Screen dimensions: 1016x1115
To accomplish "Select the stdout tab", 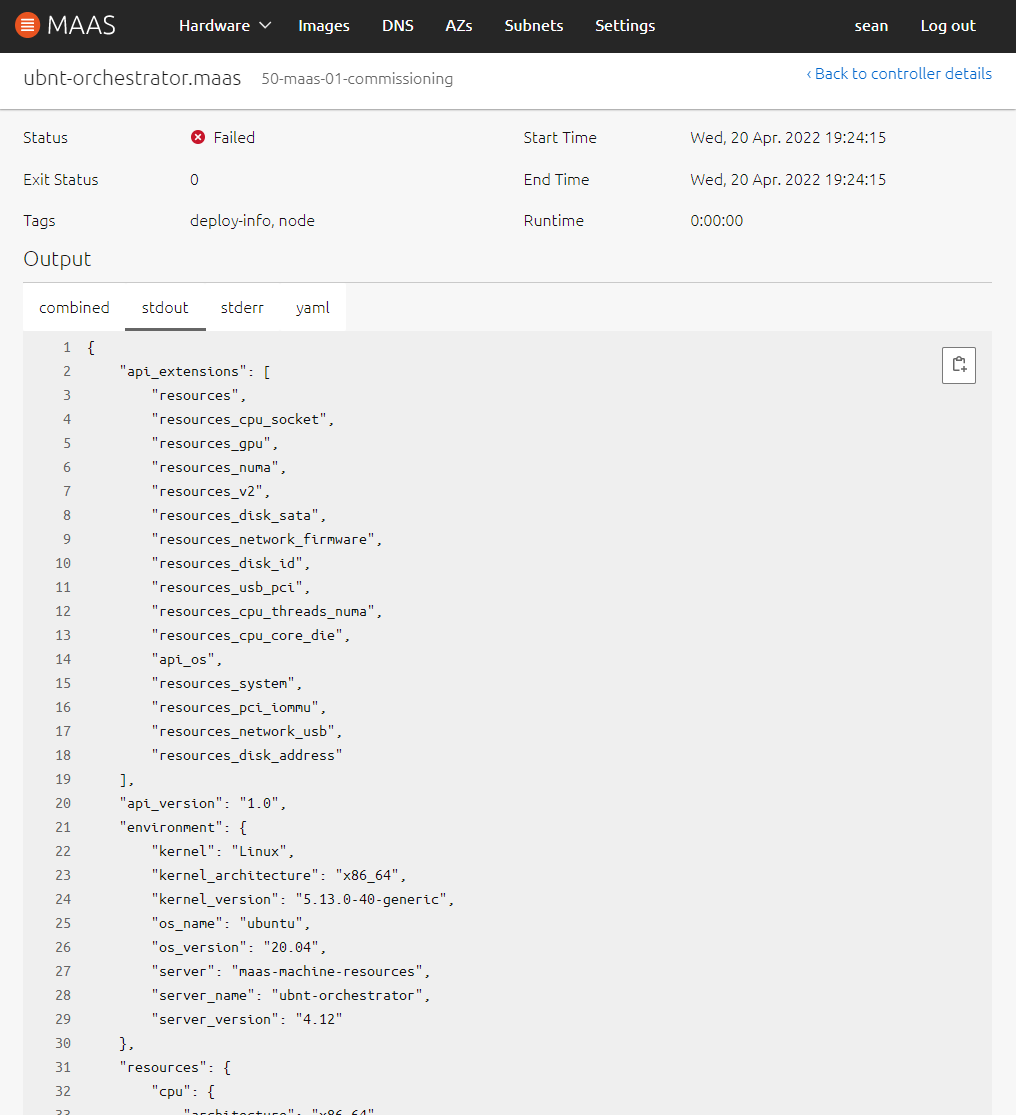I will point(165,308).
